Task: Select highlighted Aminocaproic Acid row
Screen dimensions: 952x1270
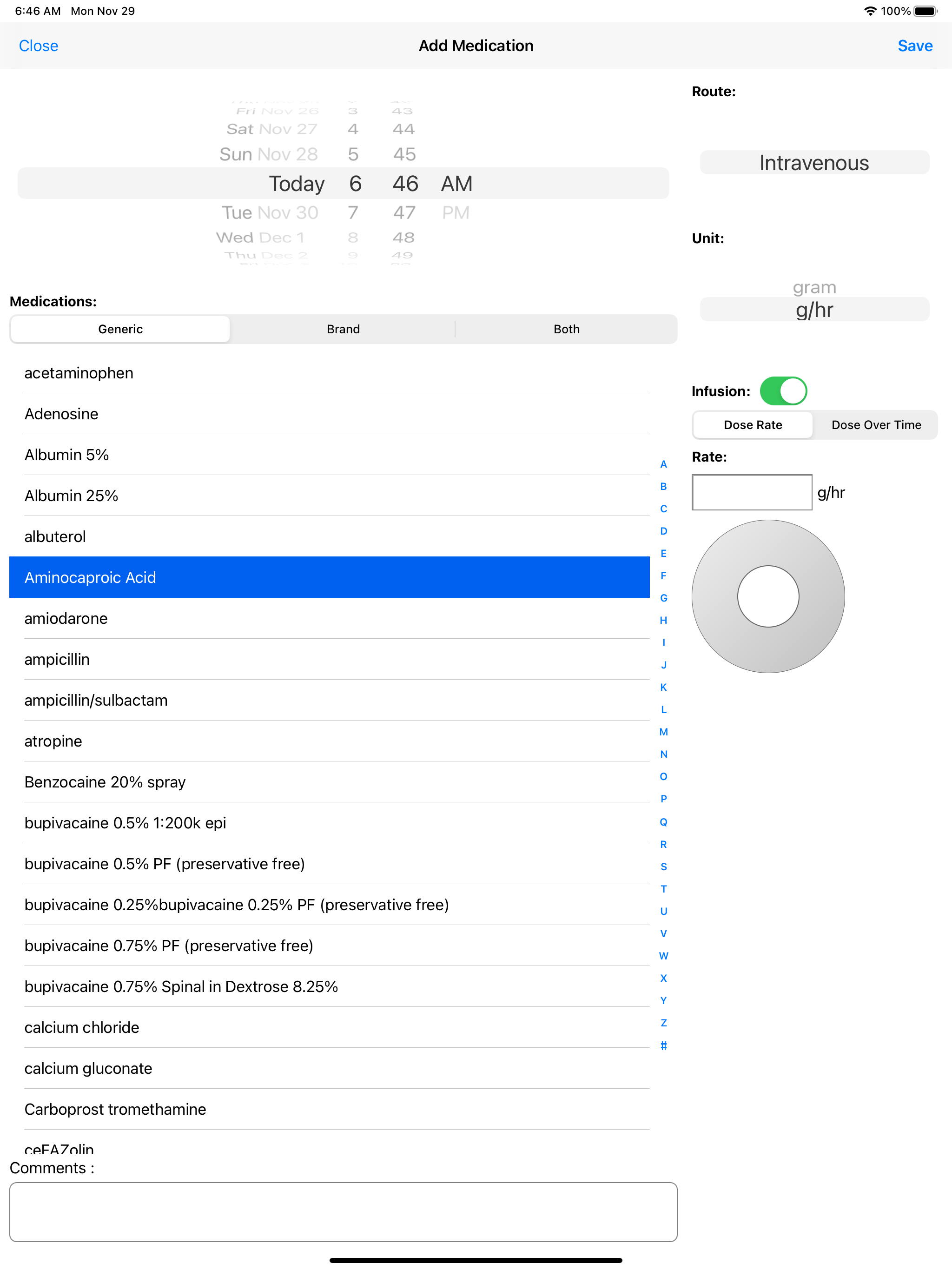Action: 330,577
